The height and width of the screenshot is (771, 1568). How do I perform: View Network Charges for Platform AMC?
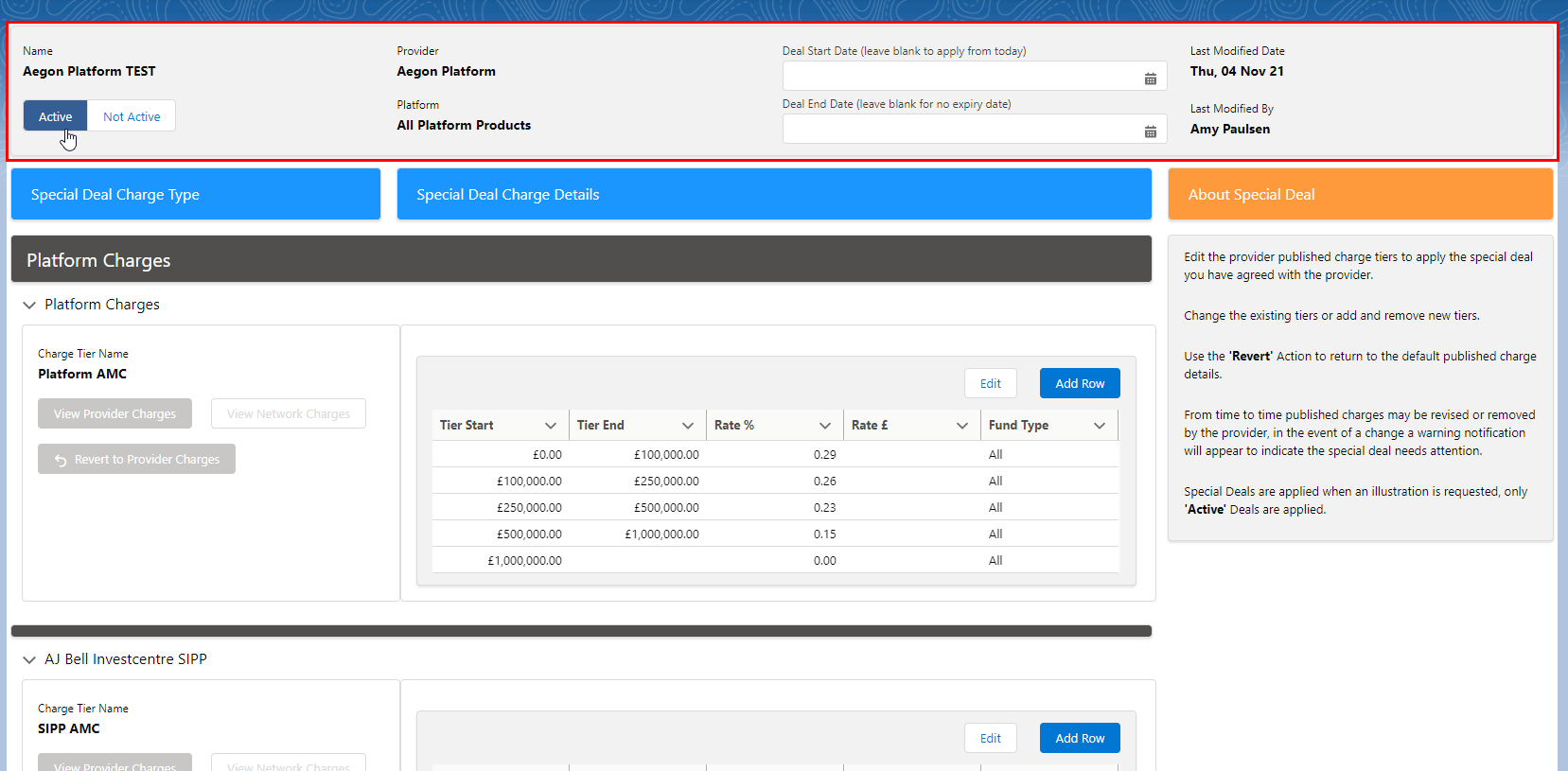[289, 413]
